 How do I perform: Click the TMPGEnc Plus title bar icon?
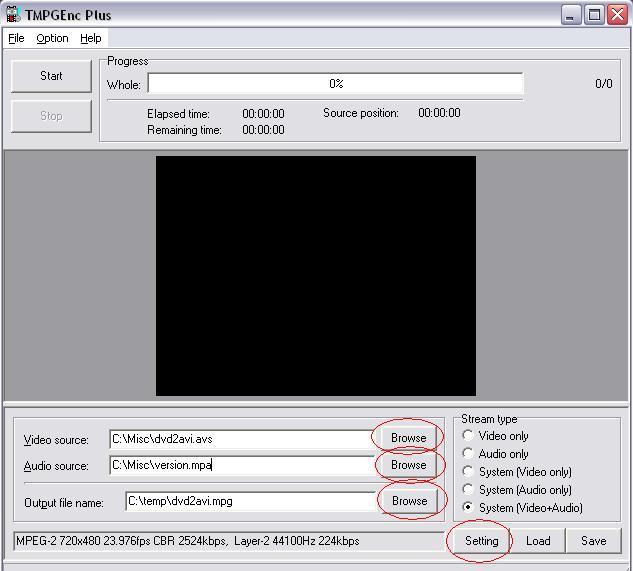coord(13,14)
